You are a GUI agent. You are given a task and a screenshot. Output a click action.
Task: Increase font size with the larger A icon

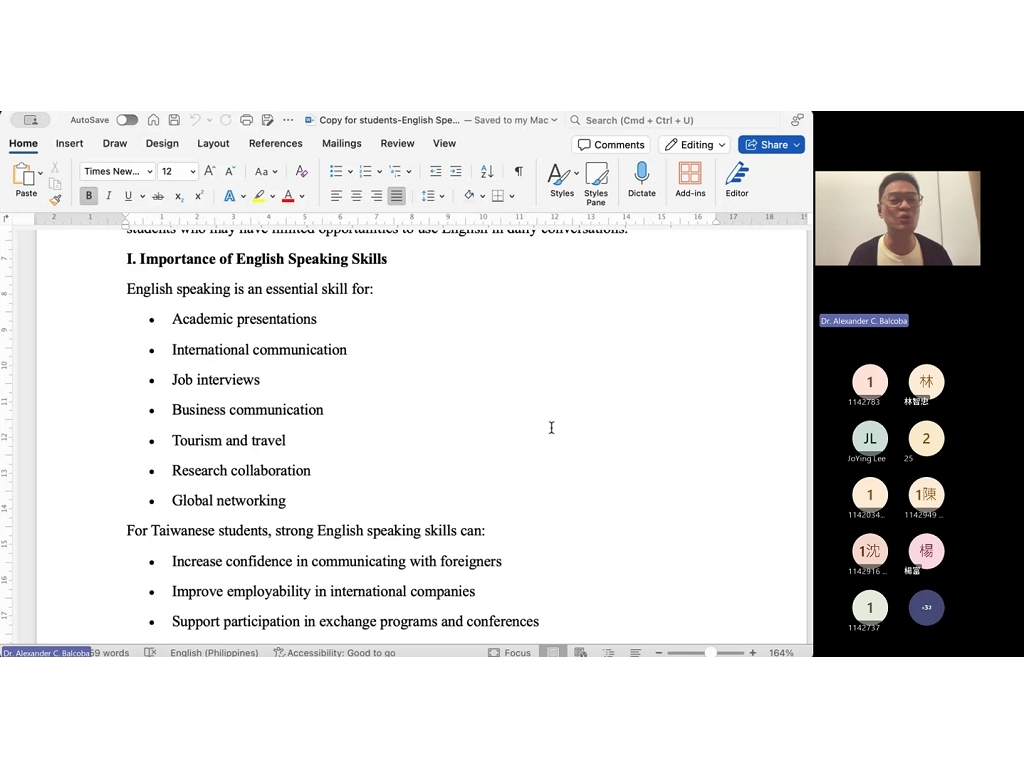210,171
